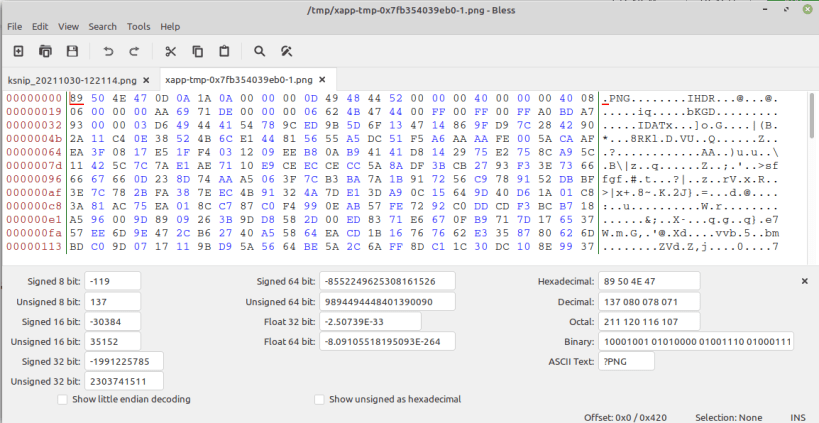Click the Octal value field
819x423 pixels.
[x=649, y=322]
